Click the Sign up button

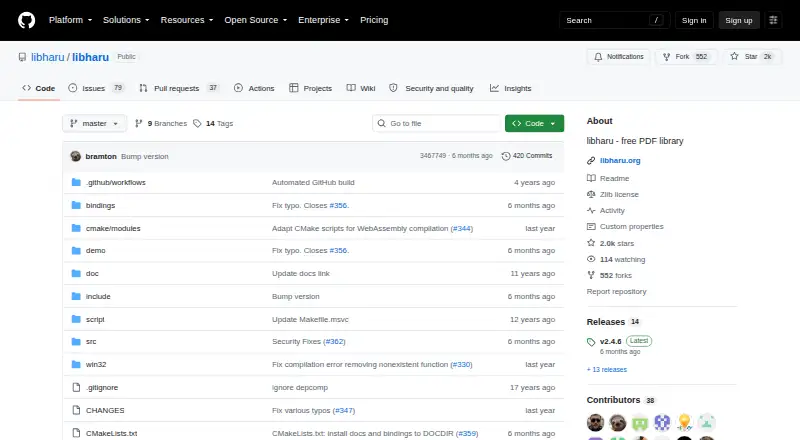click(x=739, y=20)
